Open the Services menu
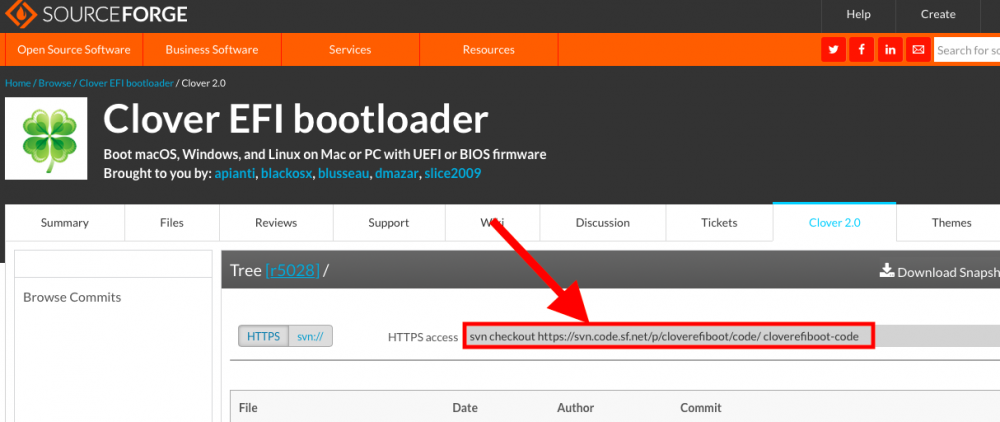The height and width of the screenshot is (422, 1000). click(x=350, y=50)
